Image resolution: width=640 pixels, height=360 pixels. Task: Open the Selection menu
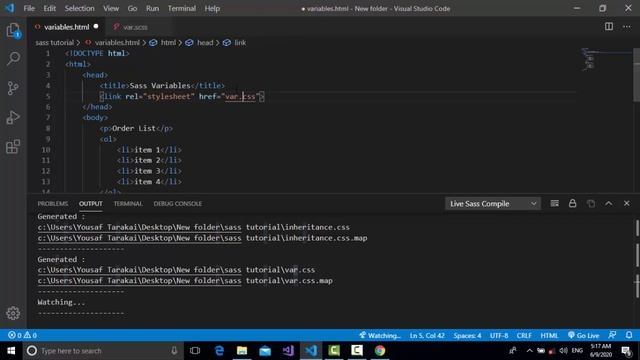click(x=79, y=8)
